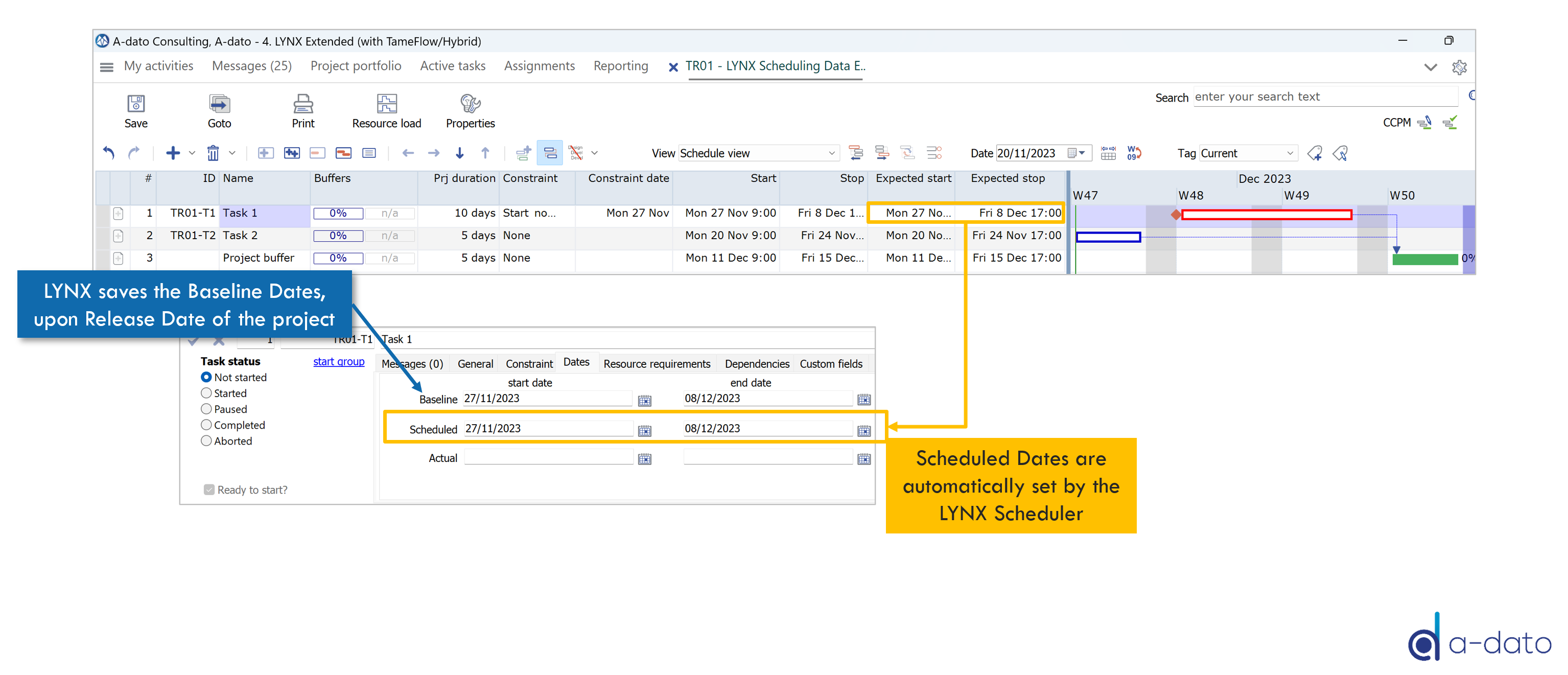Open the settings gear icon
The height and width of the screenshot is (675, 1568).
click(1459, 67)
